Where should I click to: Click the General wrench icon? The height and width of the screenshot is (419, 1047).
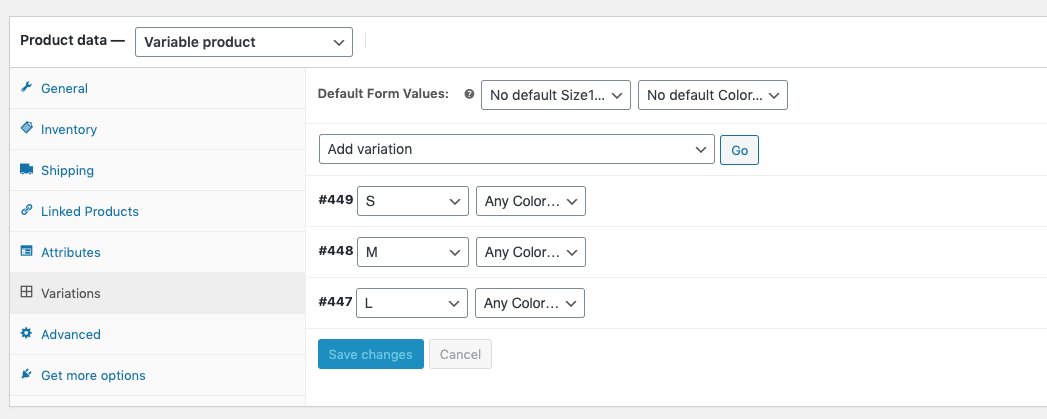click(x=27, y=88)
